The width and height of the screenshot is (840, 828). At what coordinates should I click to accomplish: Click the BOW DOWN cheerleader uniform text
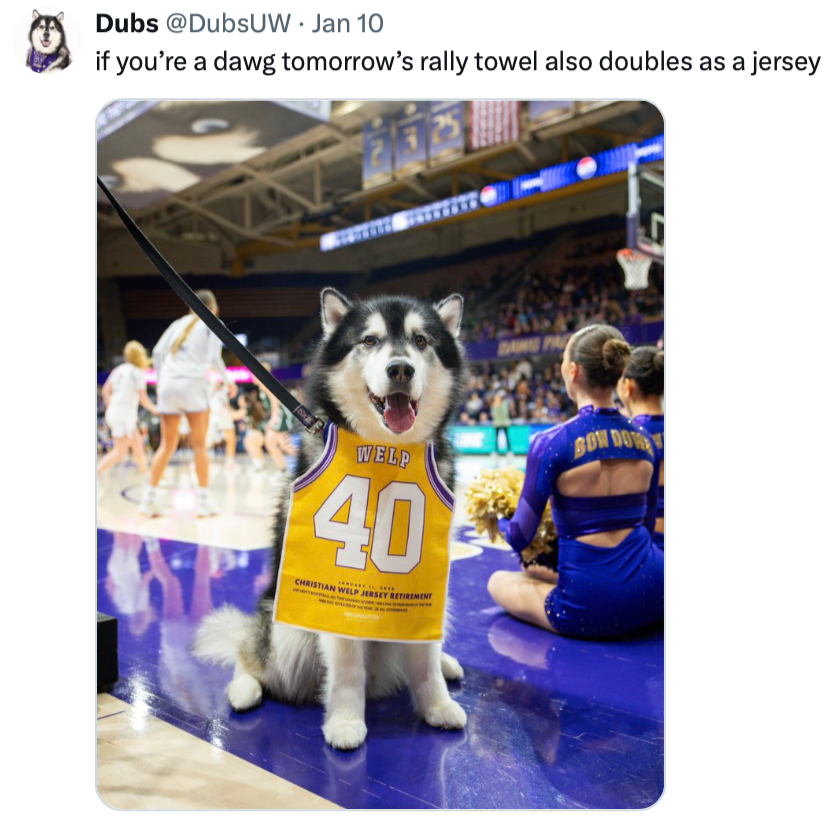(x=613, y=442)
